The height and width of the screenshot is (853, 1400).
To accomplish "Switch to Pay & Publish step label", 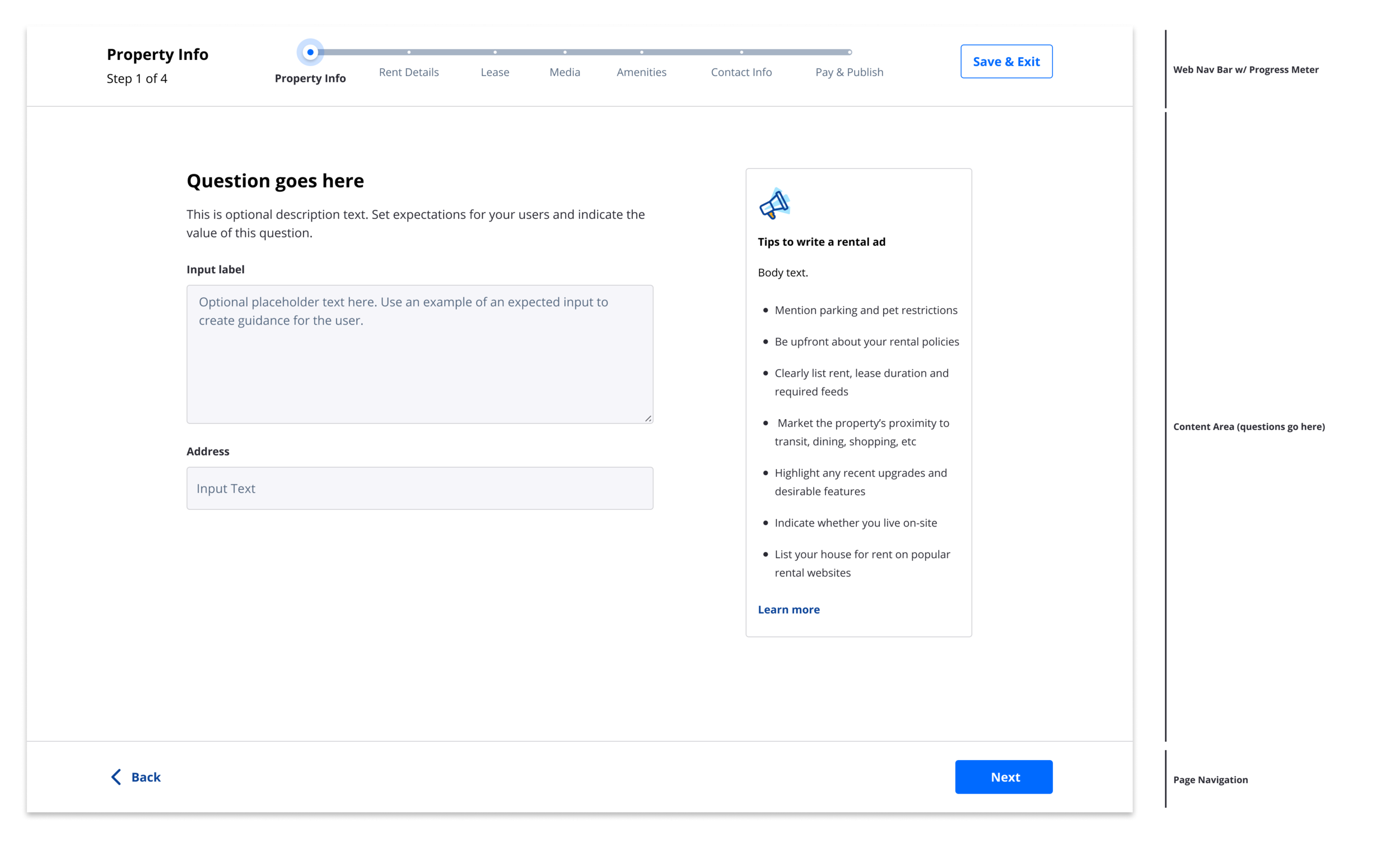I will (x=849, y=72).
